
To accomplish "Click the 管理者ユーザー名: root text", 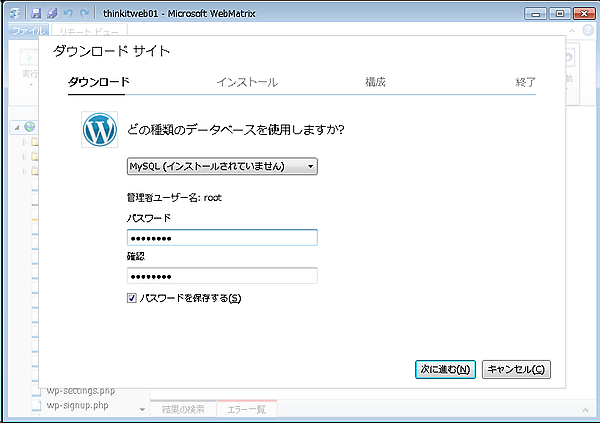I will [174, 198].
